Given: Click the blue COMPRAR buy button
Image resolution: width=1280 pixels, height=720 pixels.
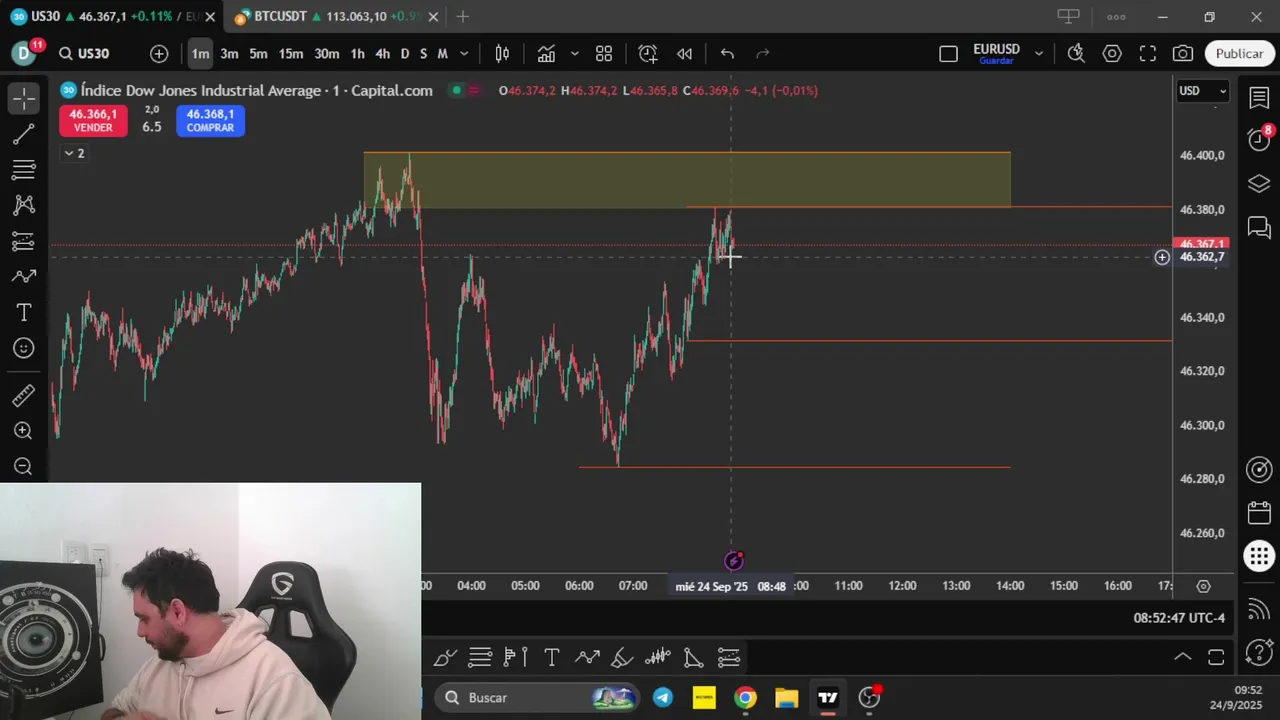Looking at the screenshot, I should [210, 121].
